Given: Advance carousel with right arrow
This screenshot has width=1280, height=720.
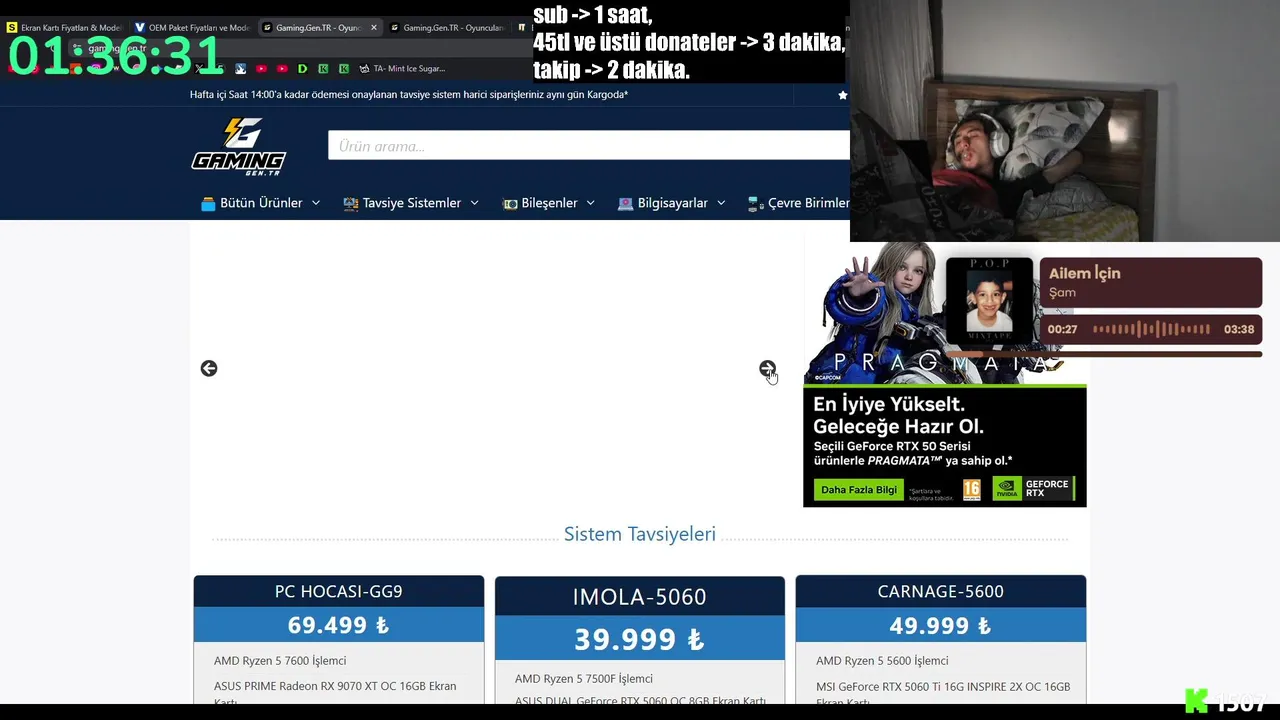Looking at the screenshot, I should [767, 368].
